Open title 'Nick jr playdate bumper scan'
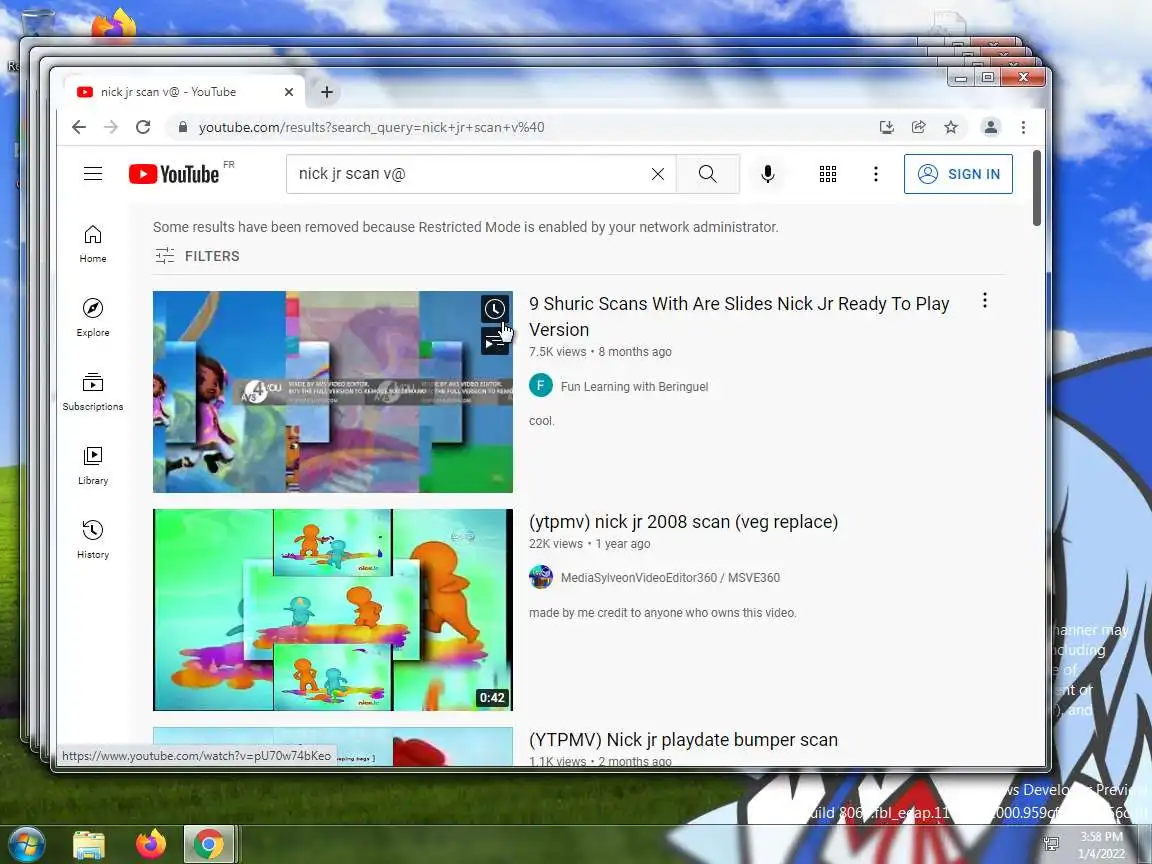 coord(683,740)
